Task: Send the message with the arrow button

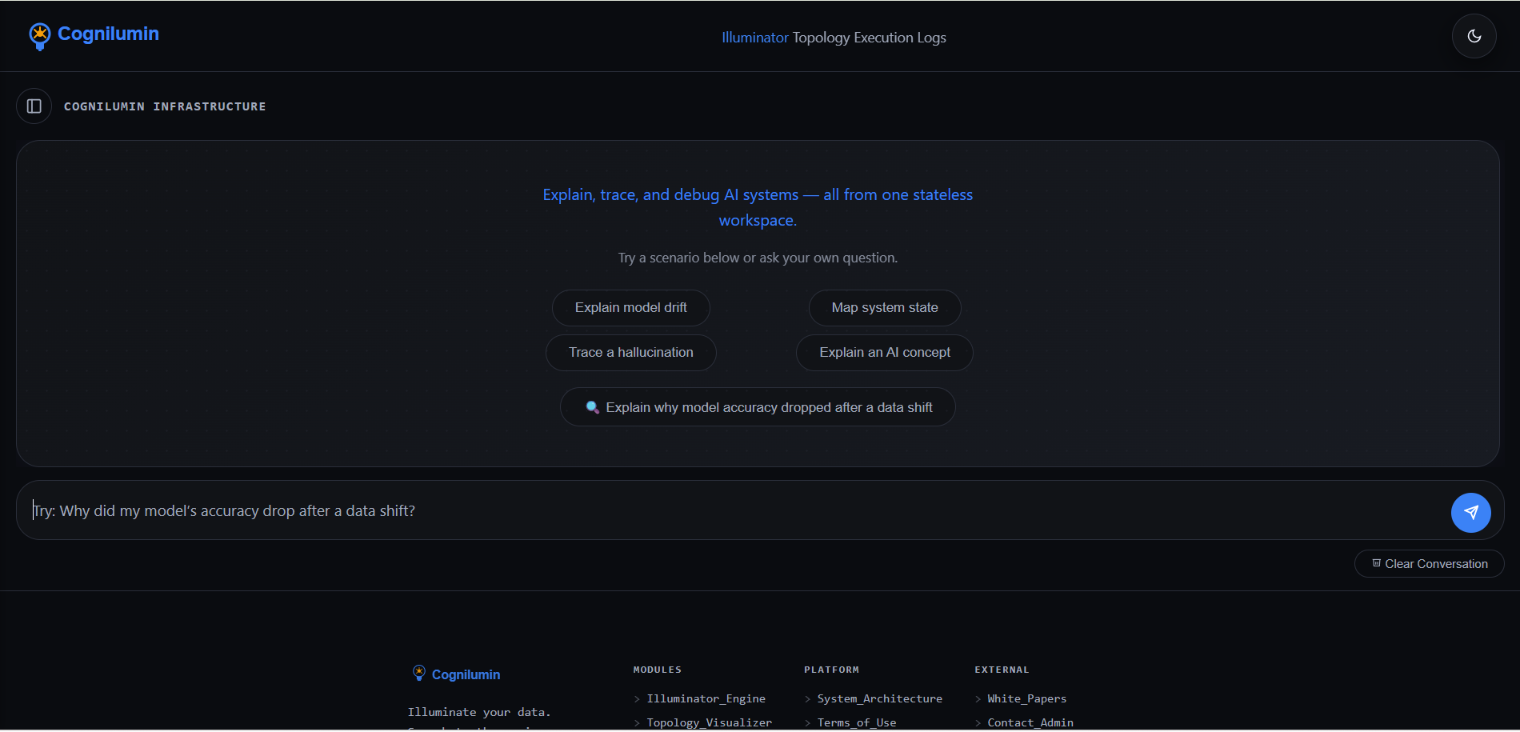Action: pos(1471,512)
